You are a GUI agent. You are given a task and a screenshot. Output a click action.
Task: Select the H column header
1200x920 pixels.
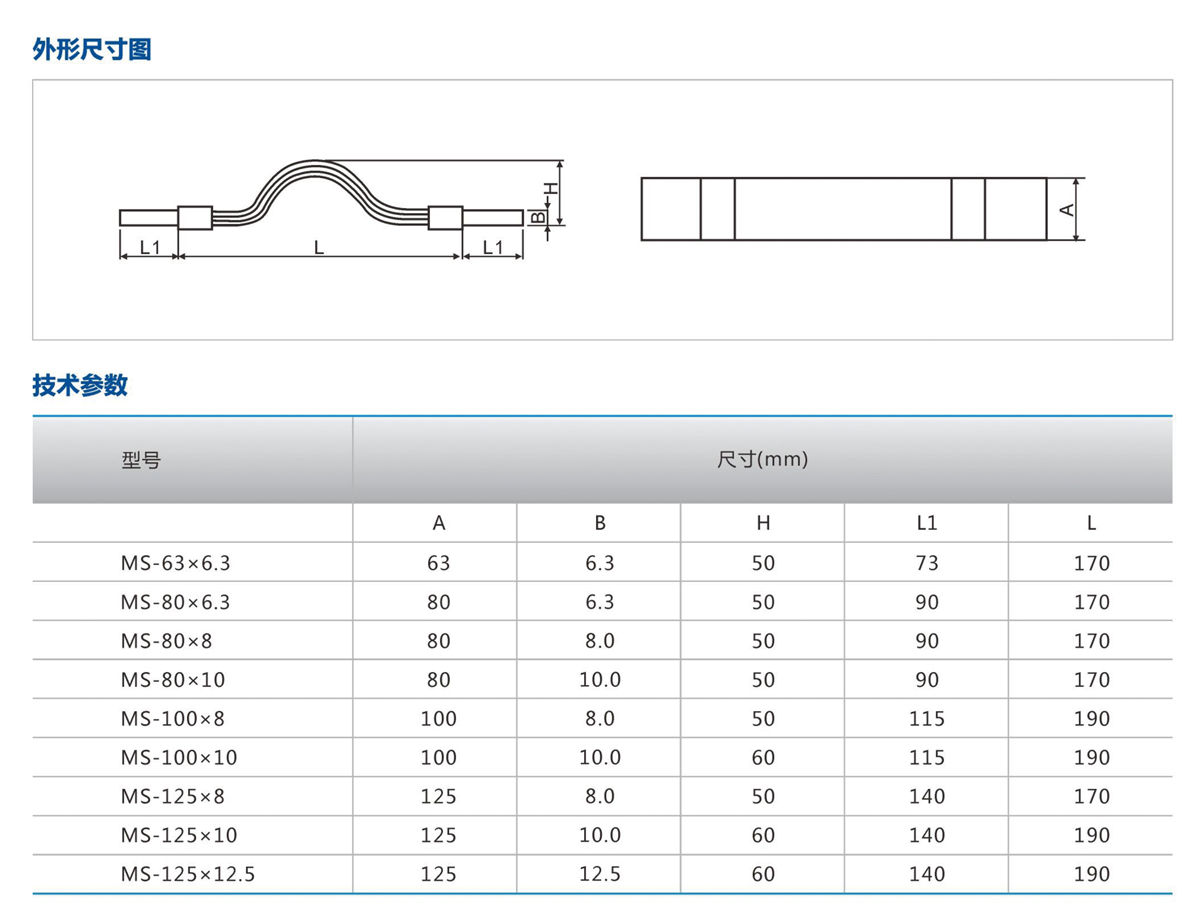pos(763,523)
